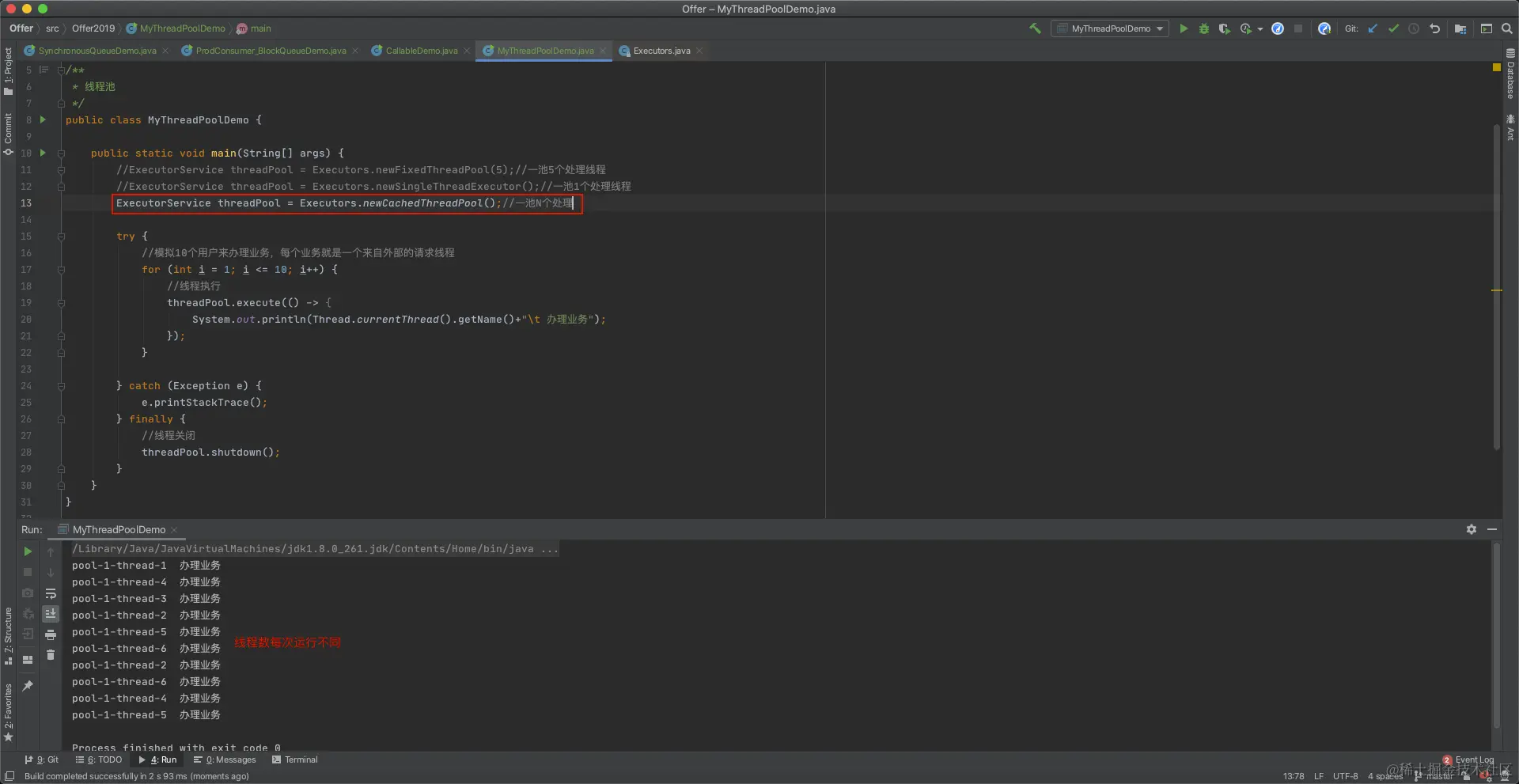Click the Search Everywhere magnifier icon
This screenshot has width=1519, height=784.
1507,28
